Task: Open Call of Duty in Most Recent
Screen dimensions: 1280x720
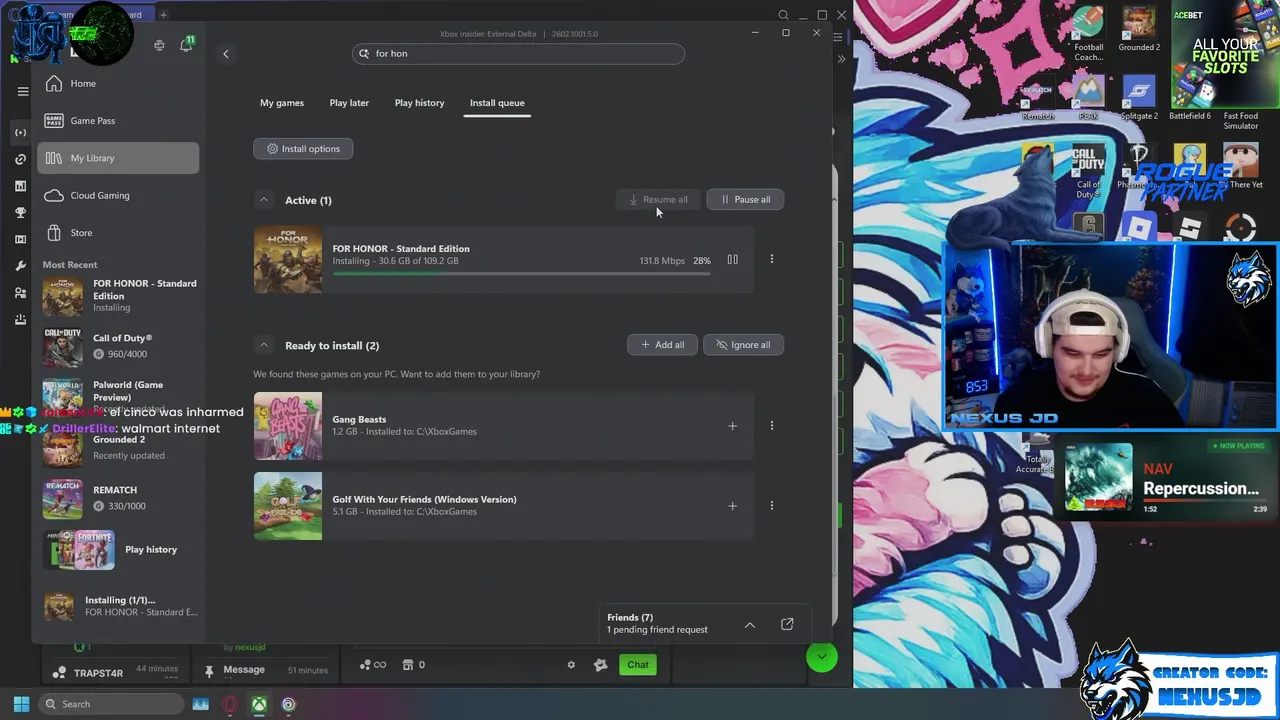Action: (x=118, y=346)
